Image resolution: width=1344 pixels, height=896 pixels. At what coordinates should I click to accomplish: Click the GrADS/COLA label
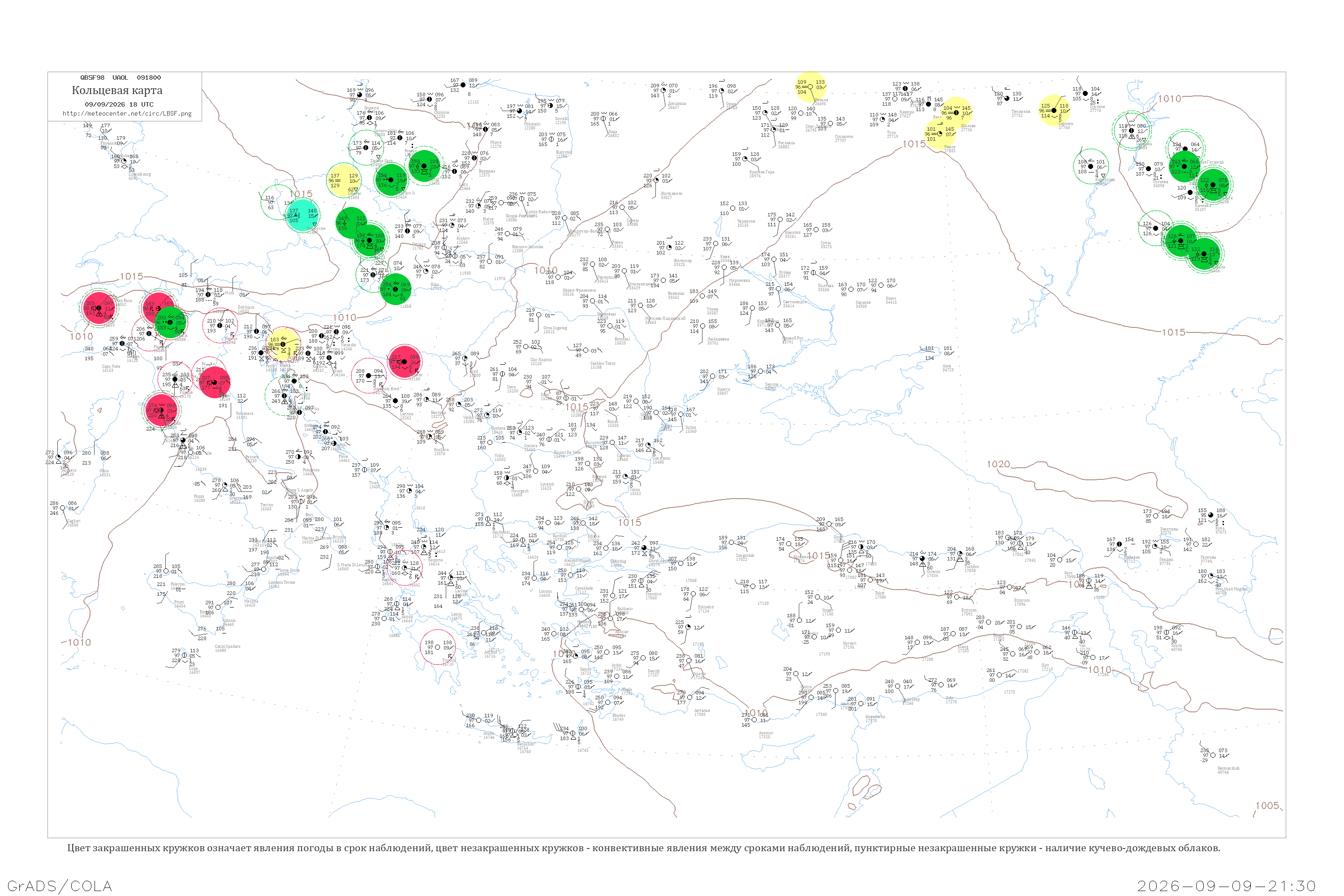click(x=60, y=886)
